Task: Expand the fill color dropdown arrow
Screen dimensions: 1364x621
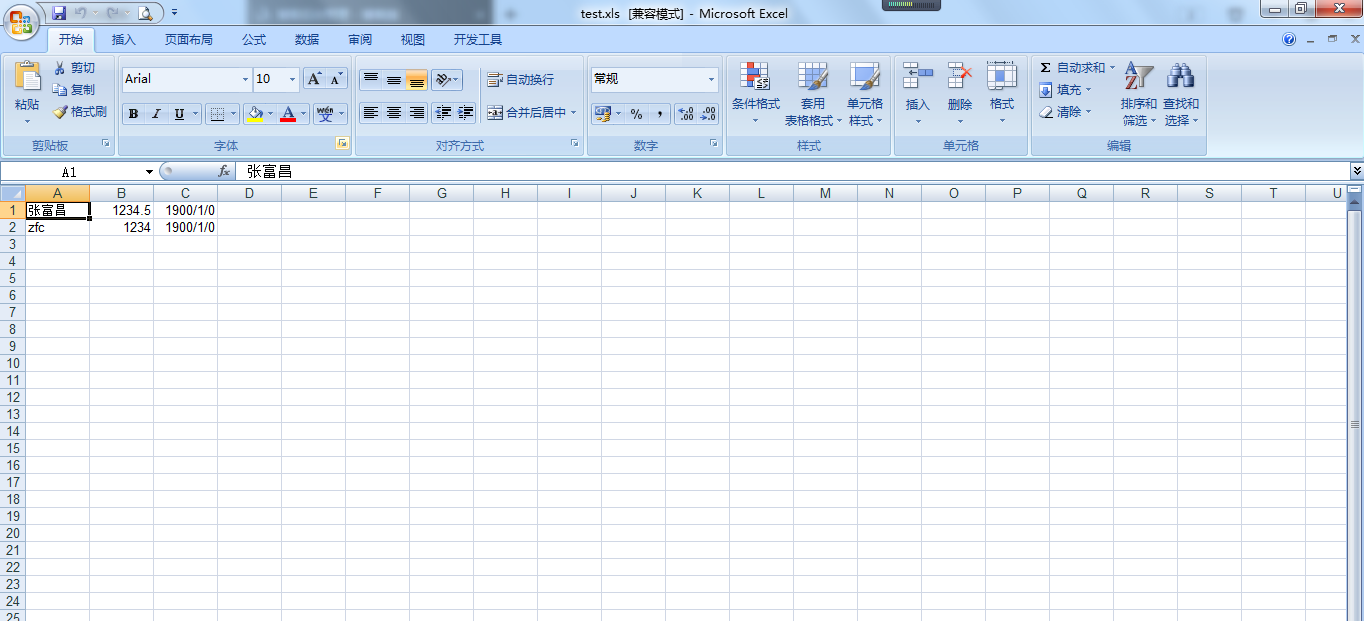Action: click(x=271, y=114)
